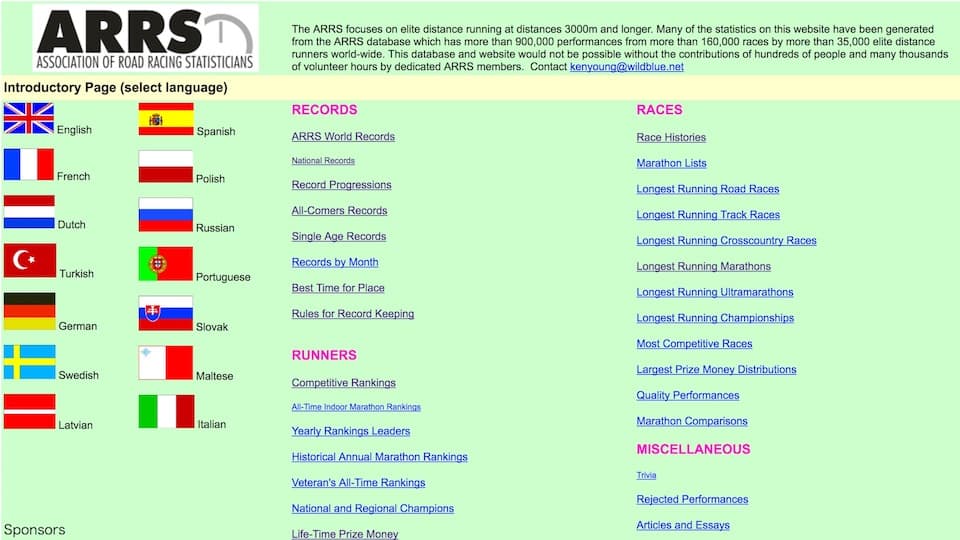The height and width of the screenshot is (540, 960).
Task: Pick the Turkish flag
Action: point(29,260)
